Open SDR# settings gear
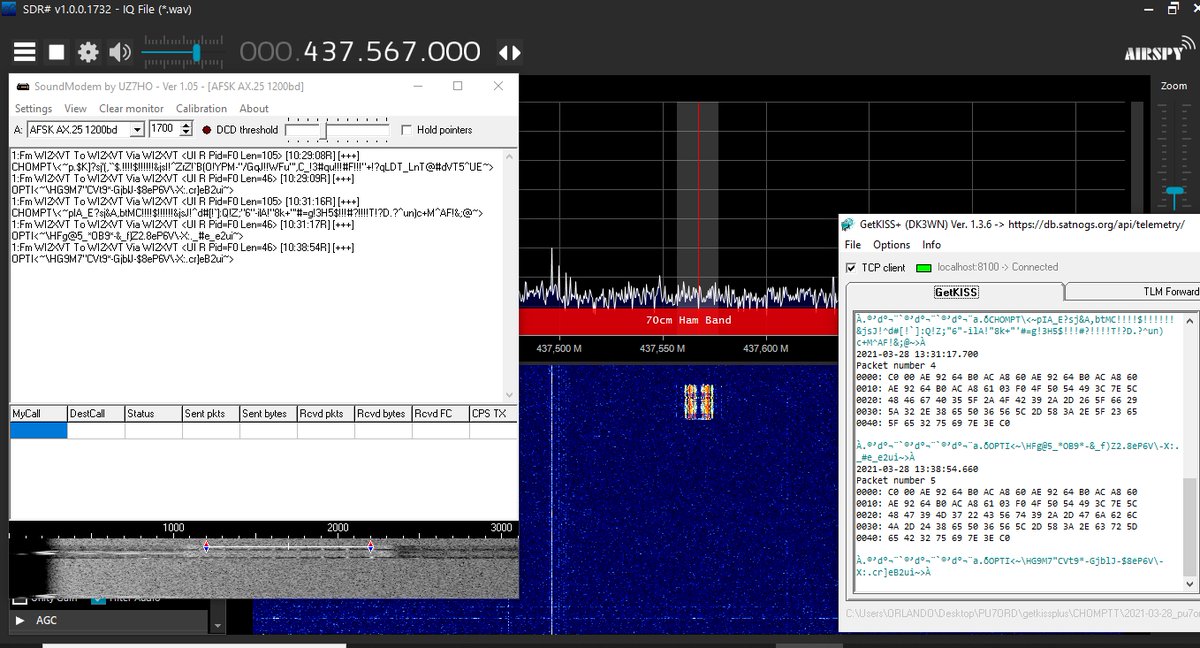 click(88, 52)
